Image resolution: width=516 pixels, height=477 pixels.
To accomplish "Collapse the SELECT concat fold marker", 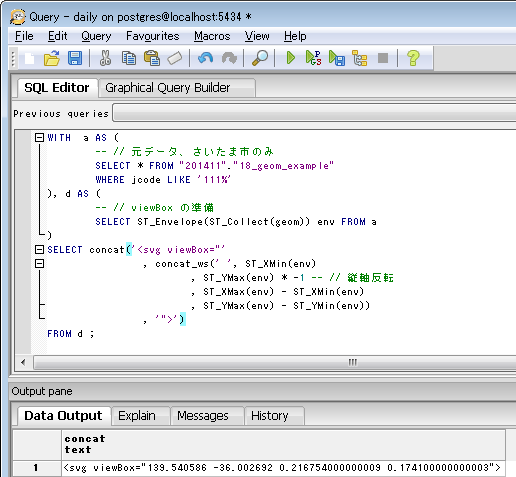I will [x=39, y=249].
